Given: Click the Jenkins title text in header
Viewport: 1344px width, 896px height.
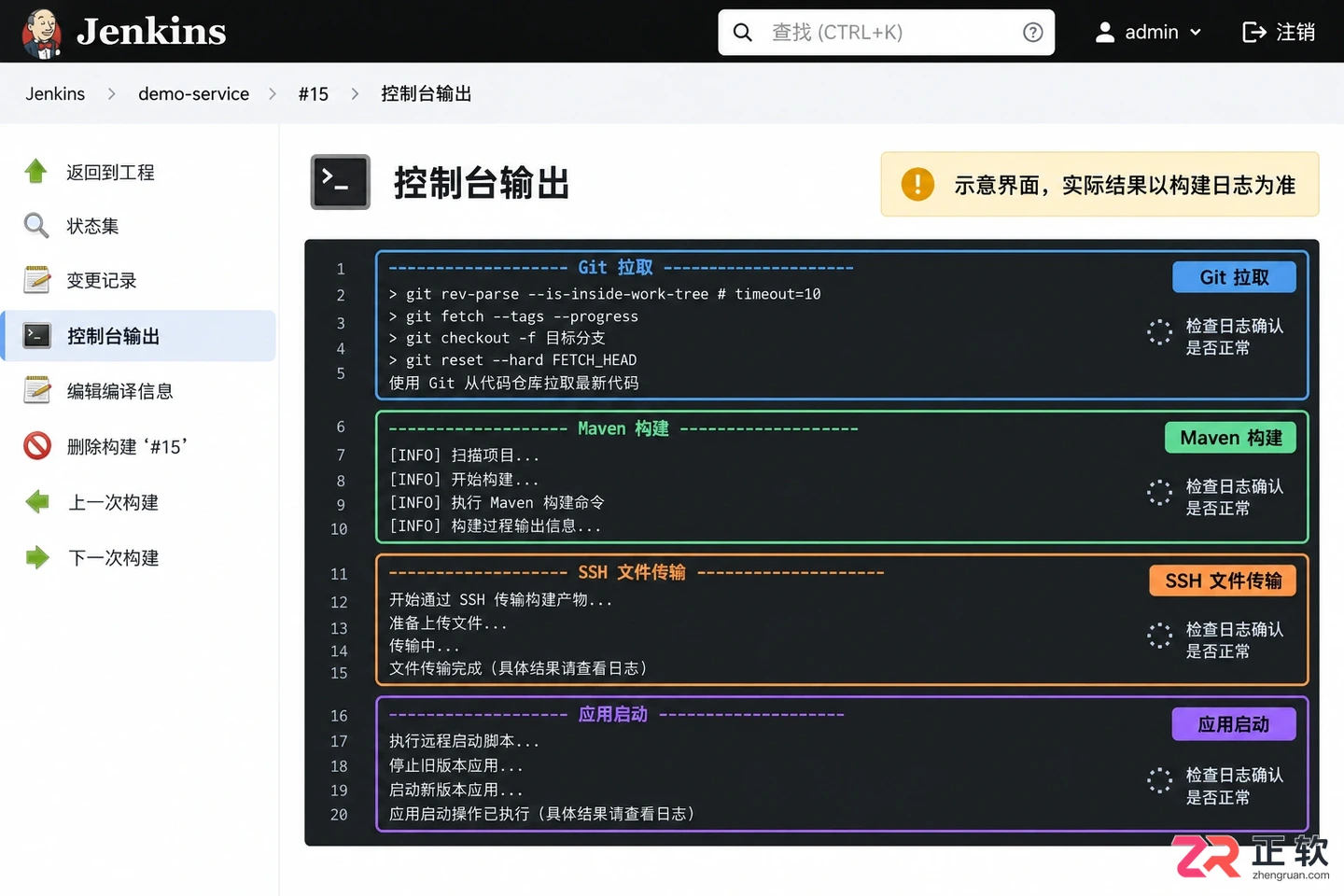Looking at the screenshot, I should [x=151, y=32].
